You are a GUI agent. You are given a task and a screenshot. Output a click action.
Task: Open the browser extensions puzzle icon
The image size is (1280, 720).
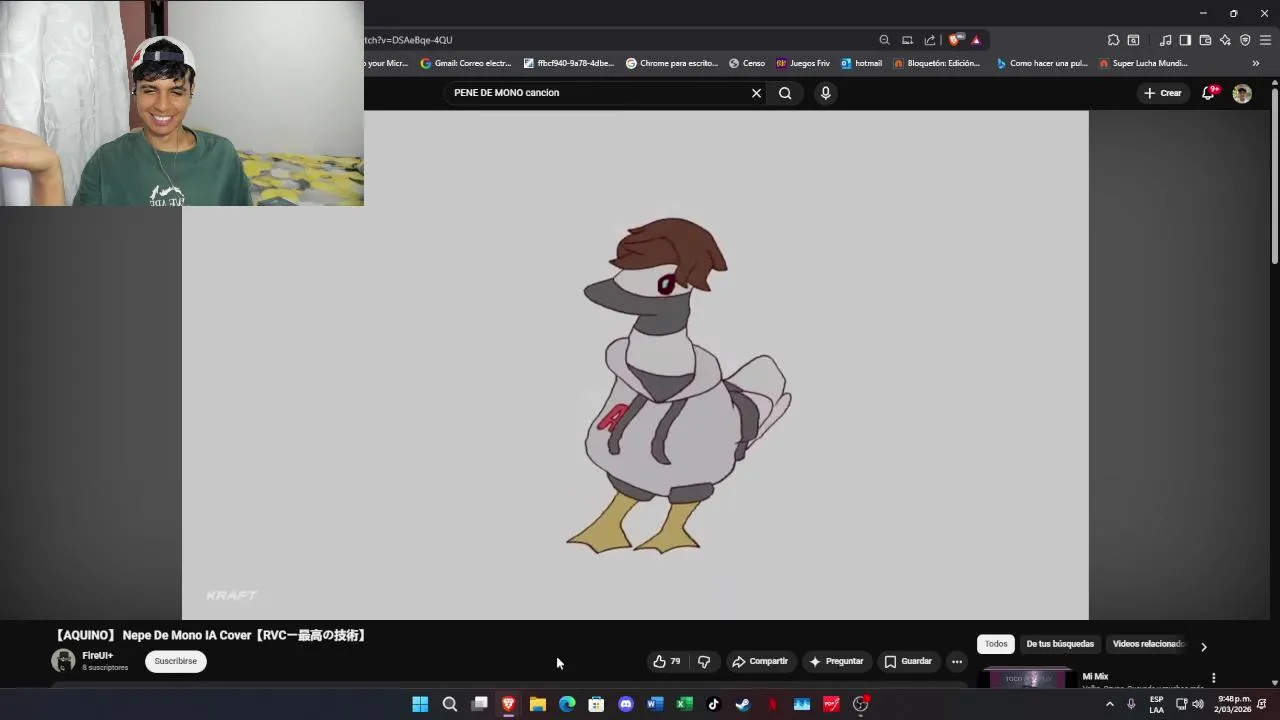(x=1113, y=40)
